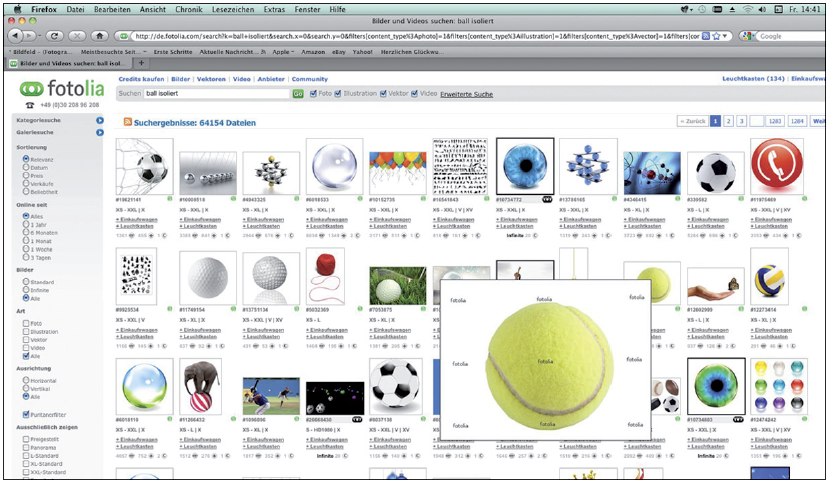
Task: Open the soccer ball in net thumbnail
Action: pyautogui.click(x=144, y=167)
